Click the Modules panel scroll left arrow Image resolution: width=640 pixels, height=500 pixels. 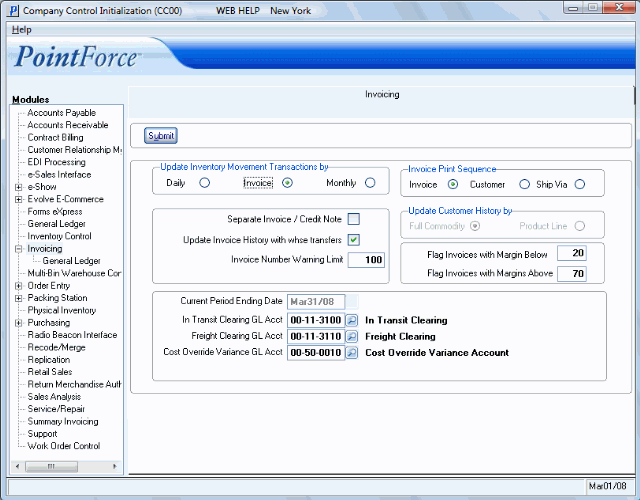(17, 466)
